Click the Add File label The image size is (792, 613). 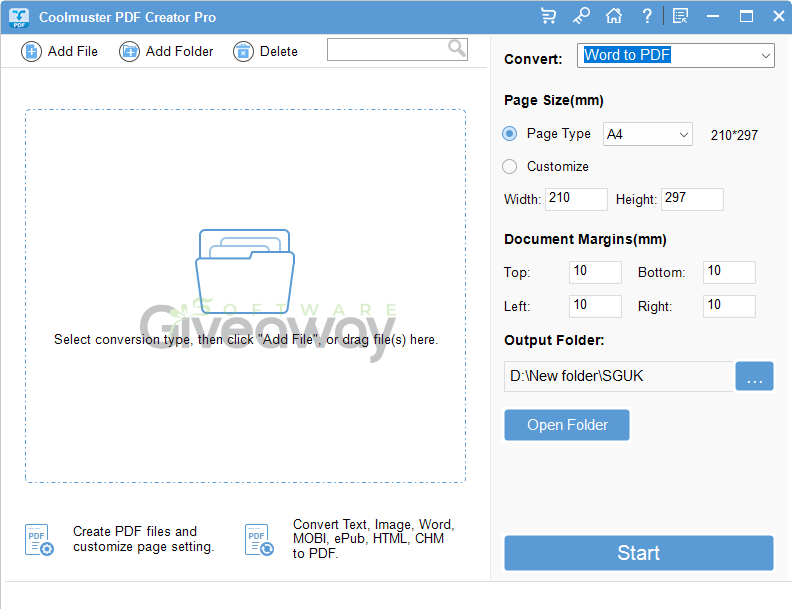(73, 52)
